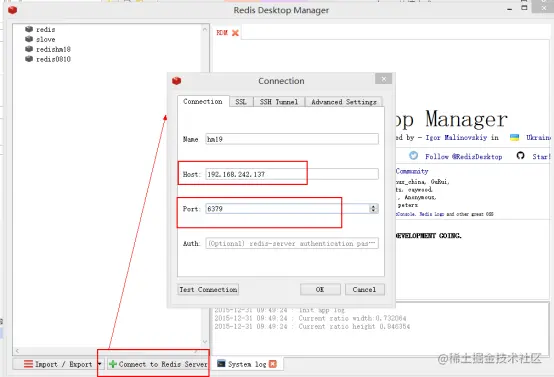
Task: Open the Import / Export dropdown arrow
Action: tap(100, 364)
